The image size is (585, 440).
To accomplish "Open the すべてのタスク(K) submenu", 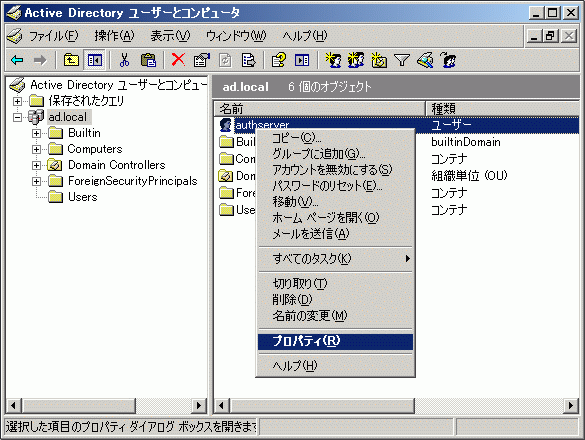I will (335, 258).
